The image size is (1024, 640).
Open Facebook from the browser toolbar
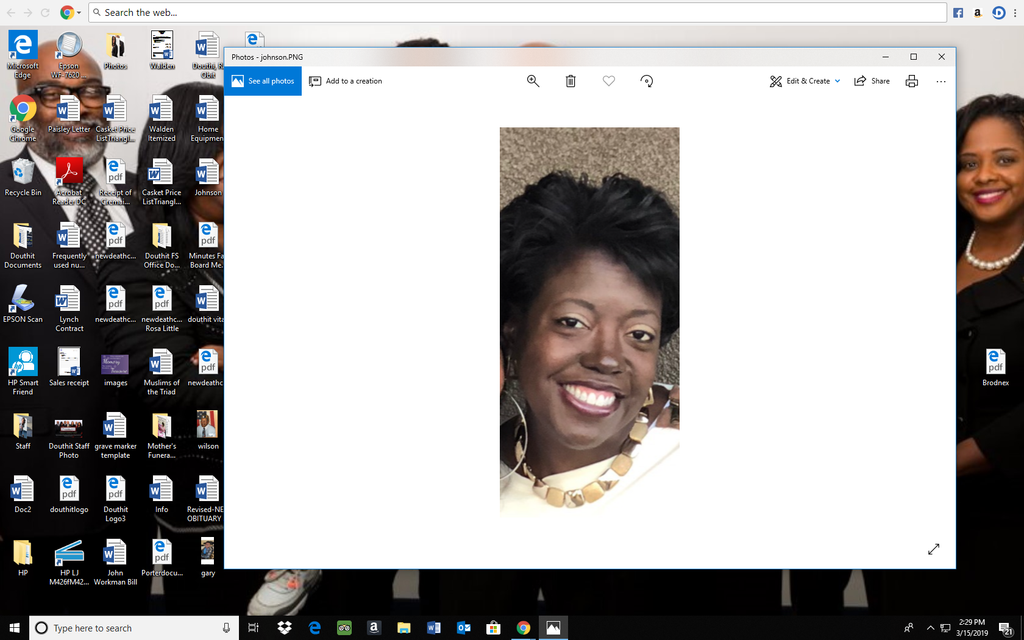click(x=958, y=12)
